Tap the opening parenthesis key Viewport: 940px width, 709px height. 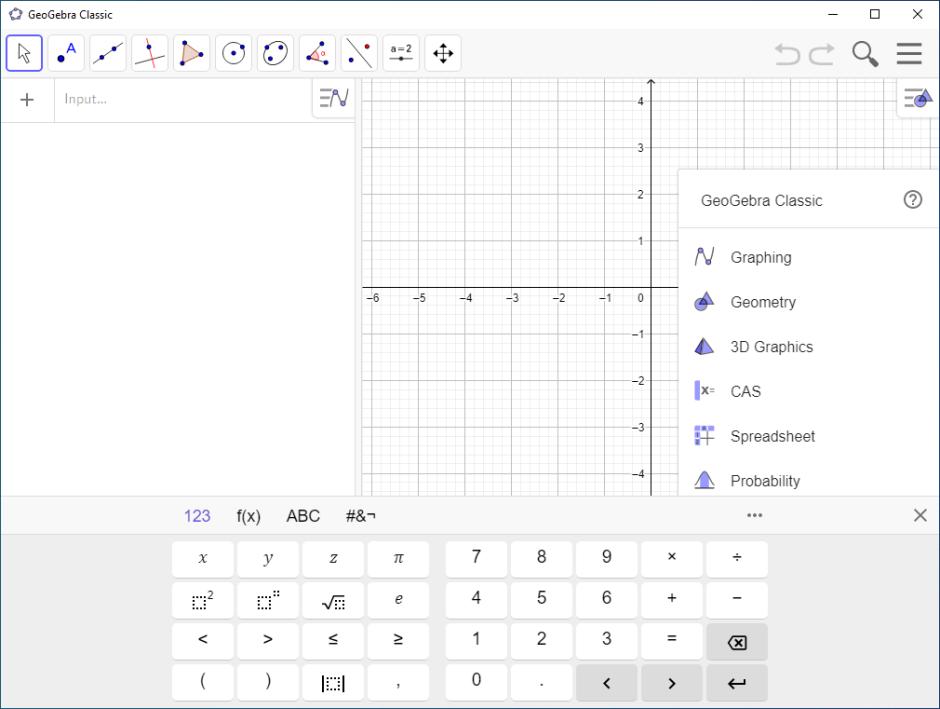[x=203, y=682]
